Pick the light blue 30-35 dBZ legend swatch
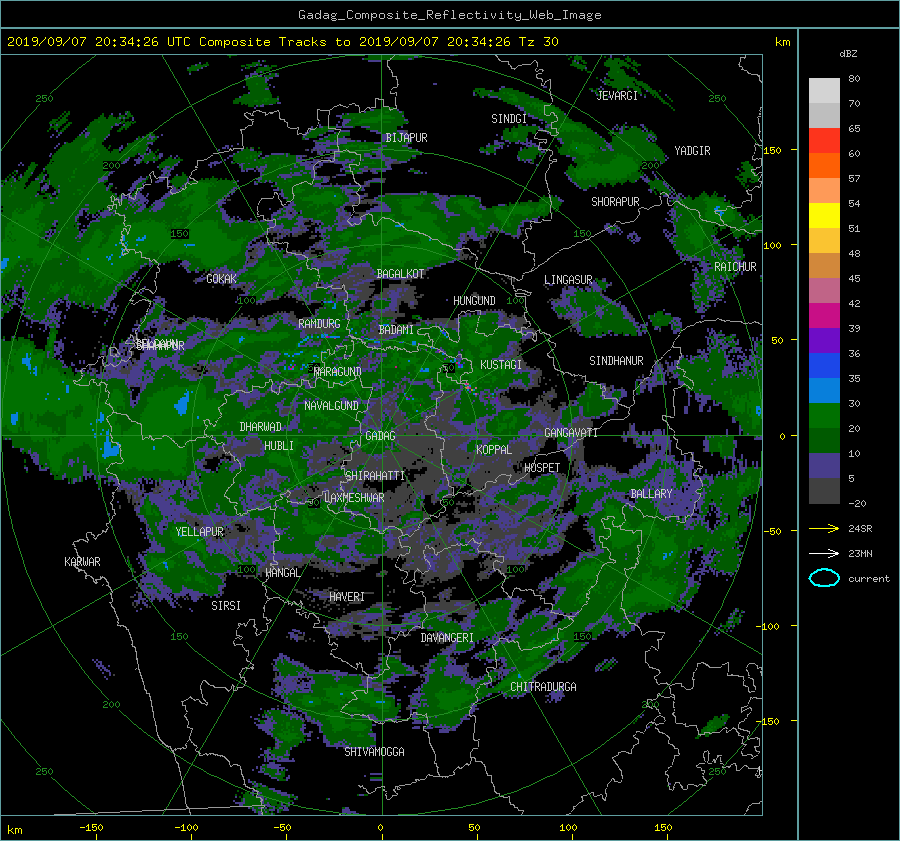The height and width of the screenshot is (841, 900). click(x=824, y=390)
